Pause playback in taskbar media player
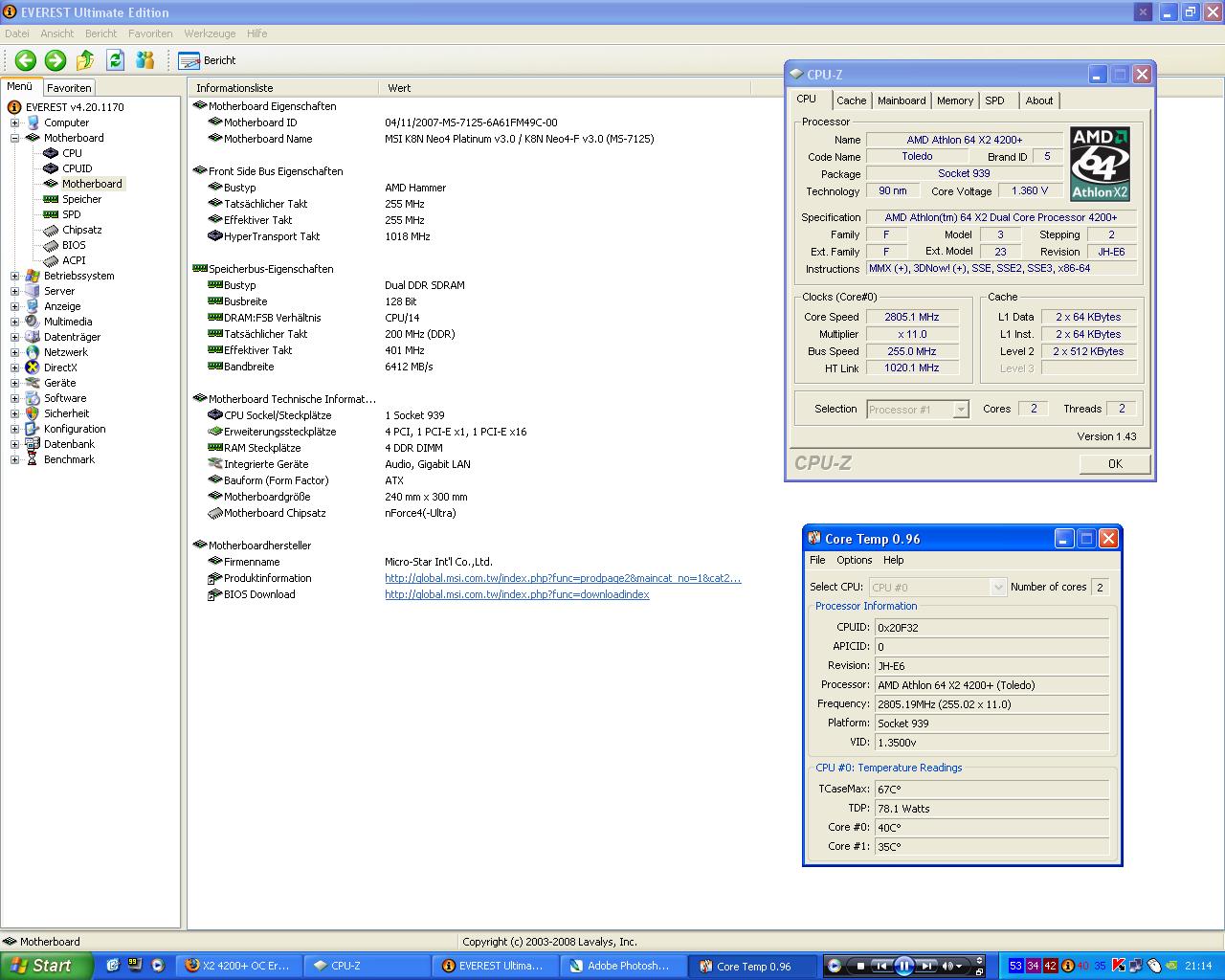Screen dimensions: 1225x980 903,966
